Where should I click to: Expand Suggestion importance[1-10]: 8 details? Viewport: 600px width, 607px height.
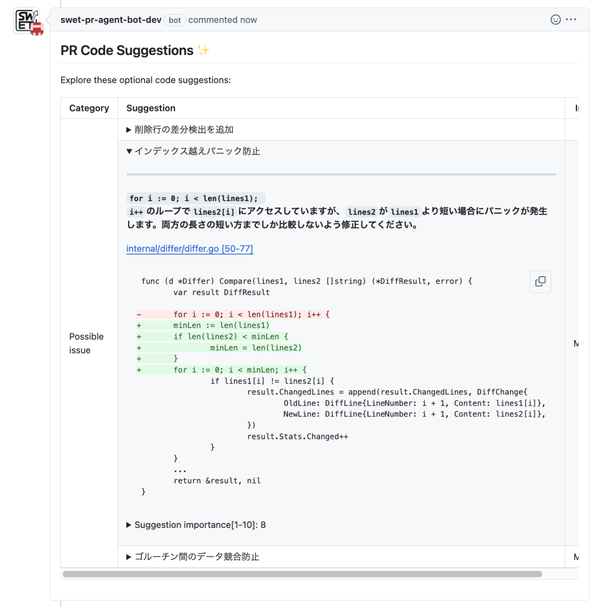(x=199, y=524)
